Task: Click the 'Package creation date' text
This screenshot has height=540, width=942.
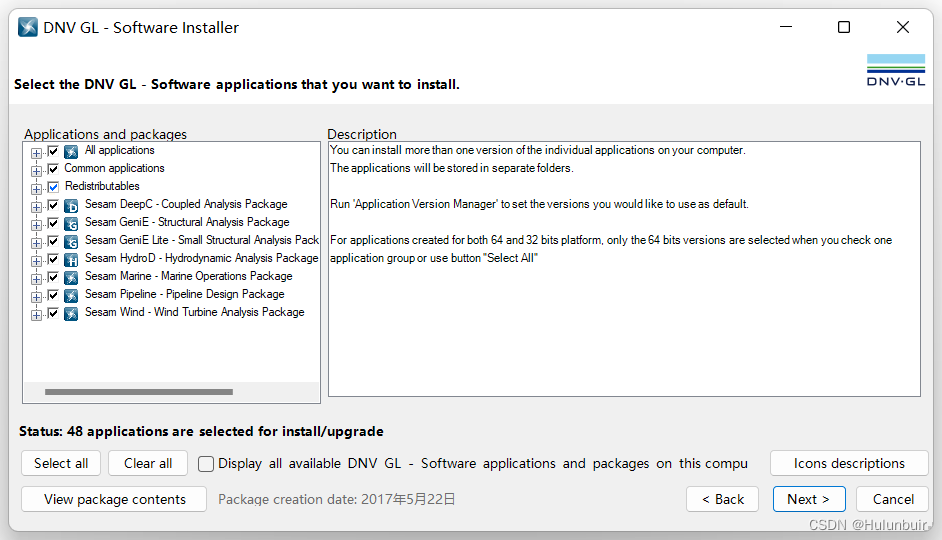Action: [336, 499]
